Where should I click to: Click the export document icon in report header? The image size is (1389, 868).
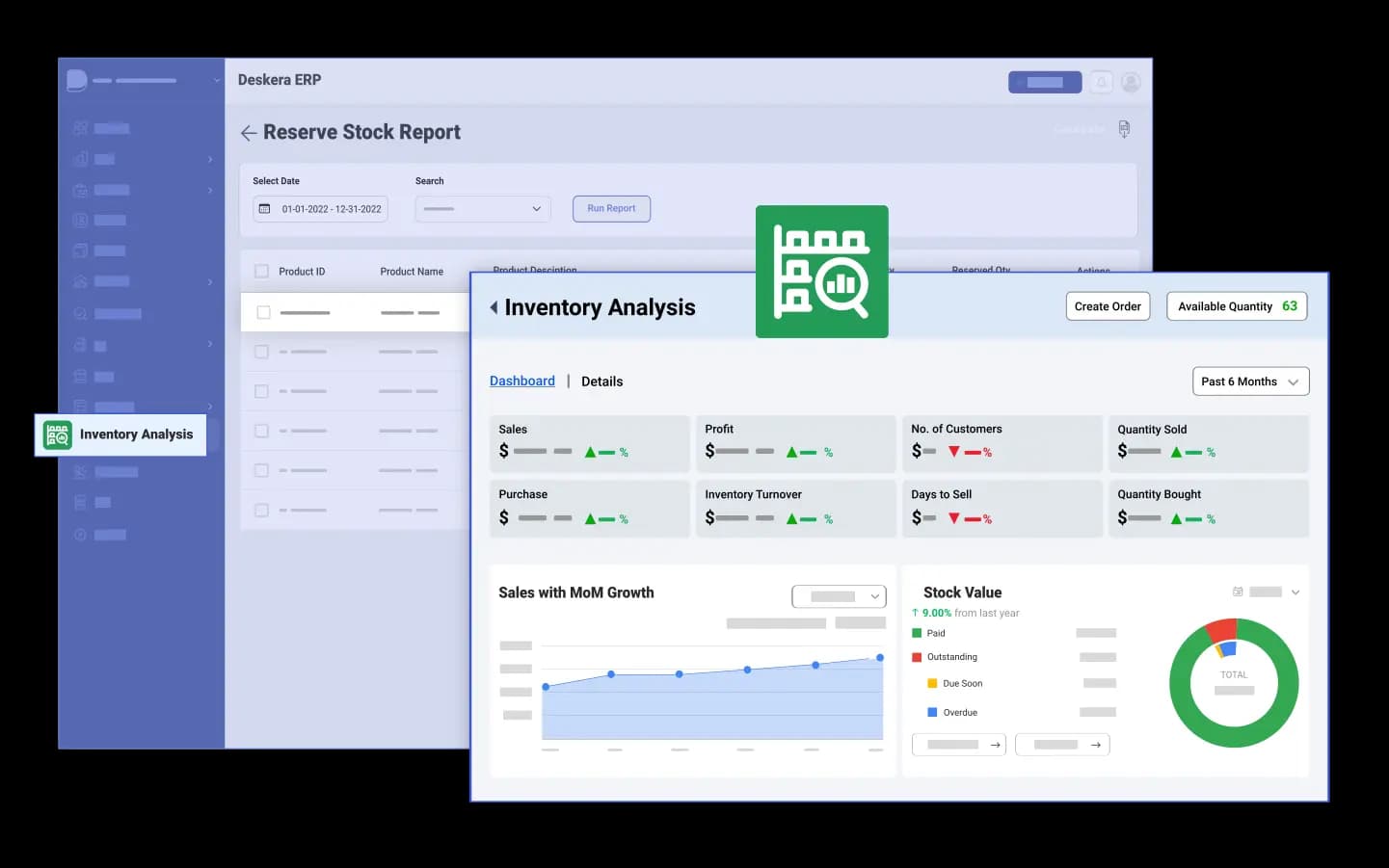[1124, 129]
